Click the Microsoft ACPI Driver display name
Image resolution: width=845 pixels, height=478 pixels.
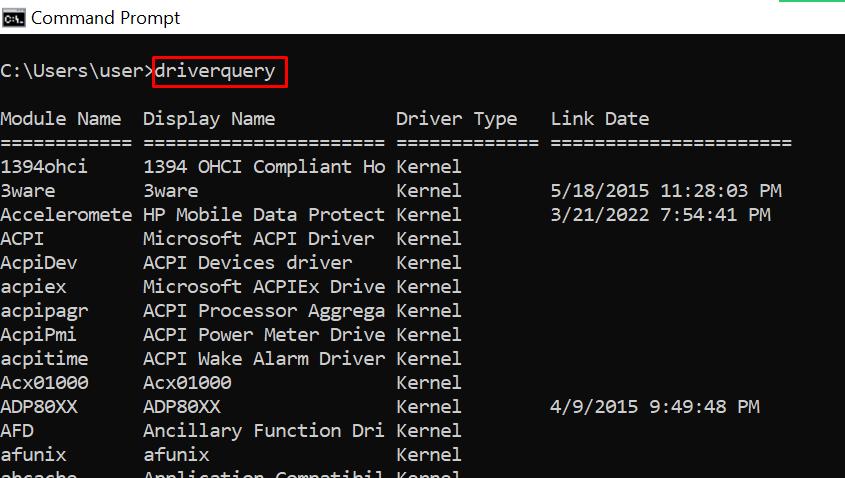[258, 239]
